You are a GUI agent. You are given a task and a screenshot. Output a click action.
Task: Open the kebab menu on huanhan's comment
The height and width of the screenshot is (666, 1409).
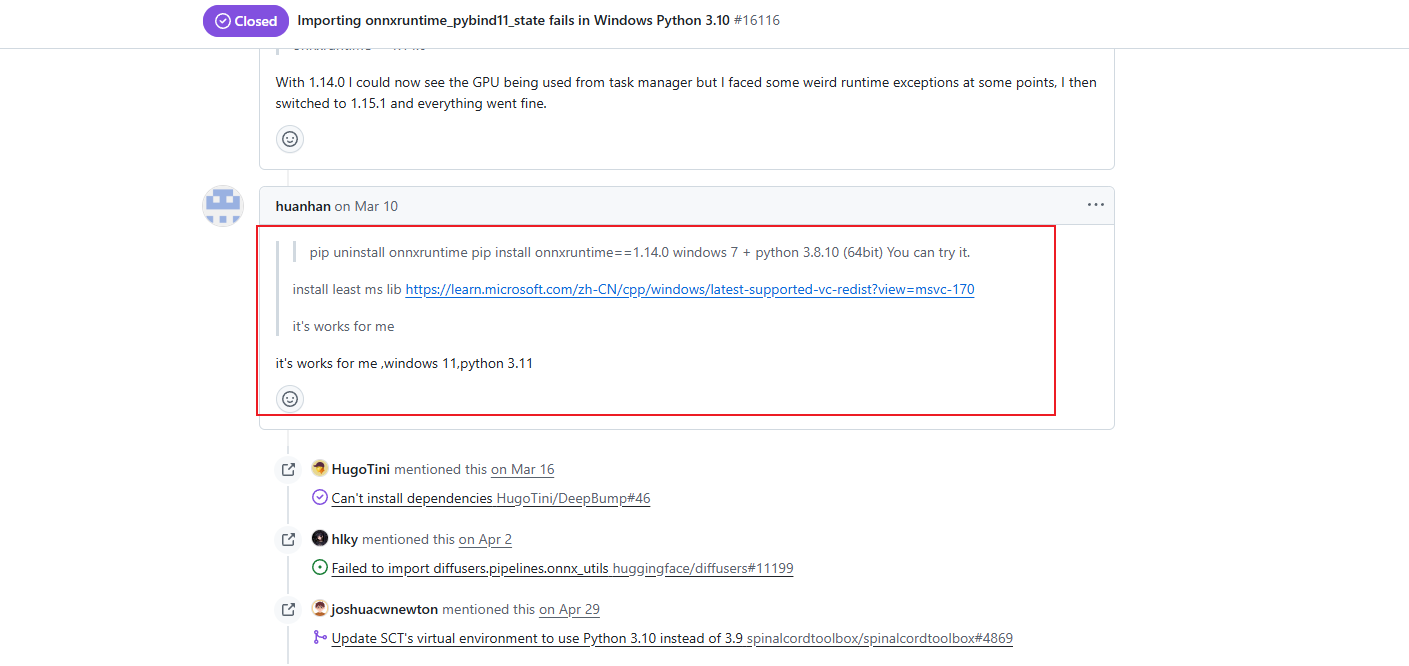[1095, 205]
